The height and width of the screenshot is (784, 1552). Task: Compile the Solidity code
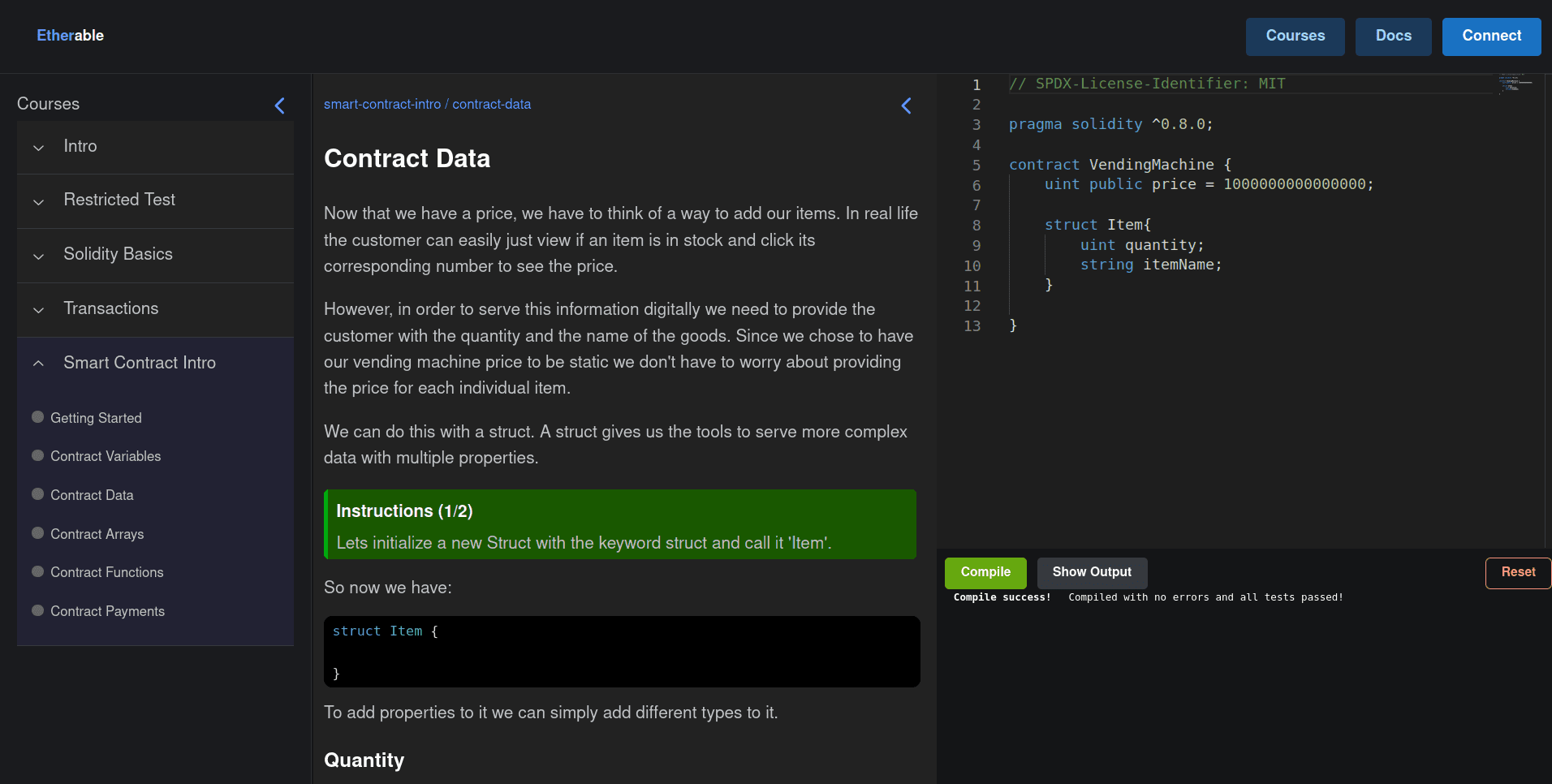[985, 572]
